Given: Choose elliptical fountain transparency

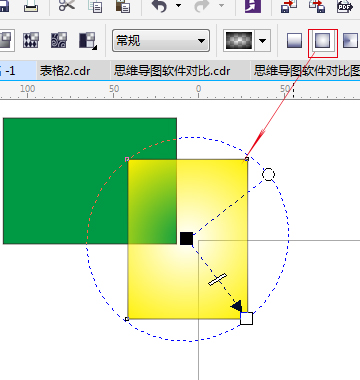Looking at the screenshot, I should (322, 40).
